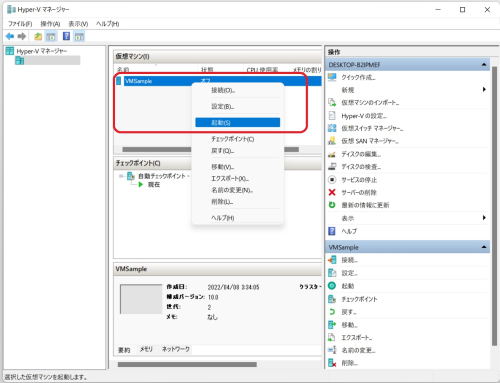This screenshot has width=500, height=383.
Task: Expand the 新規 submenu arrow
Action: click(x=484, y=89)
